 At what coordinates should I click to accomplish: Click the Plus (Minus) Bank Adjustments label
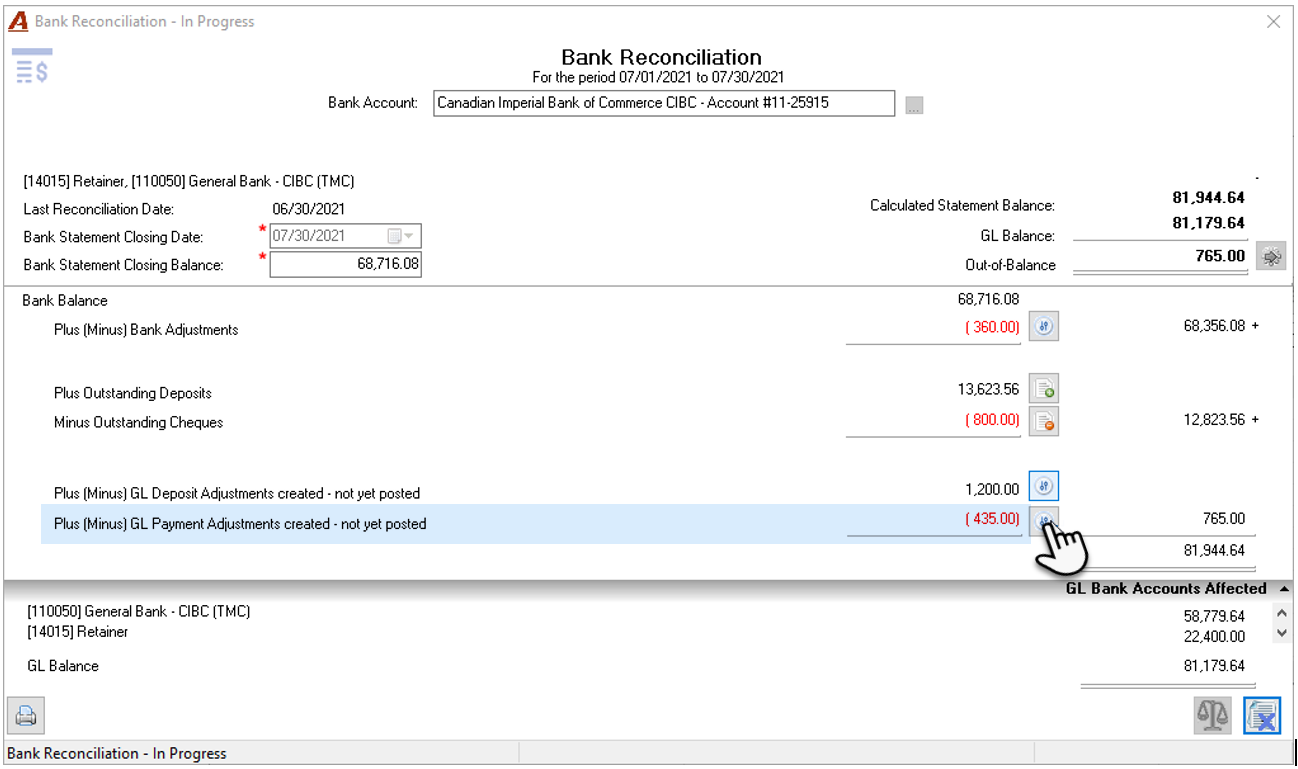tap(146, 329)
